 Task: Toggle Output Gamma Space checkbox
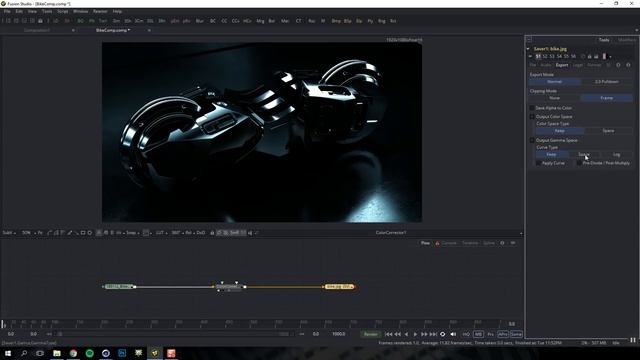532,140
